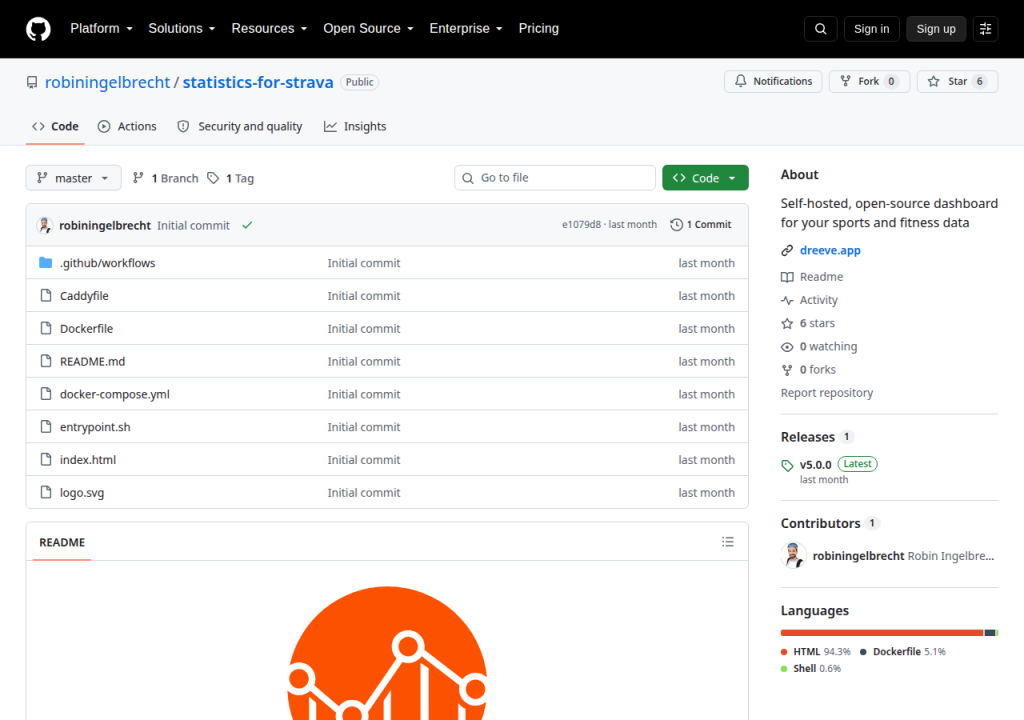Open the dreeve.app website link
The width and height of the screenshot is (1024, 720).
830,250
